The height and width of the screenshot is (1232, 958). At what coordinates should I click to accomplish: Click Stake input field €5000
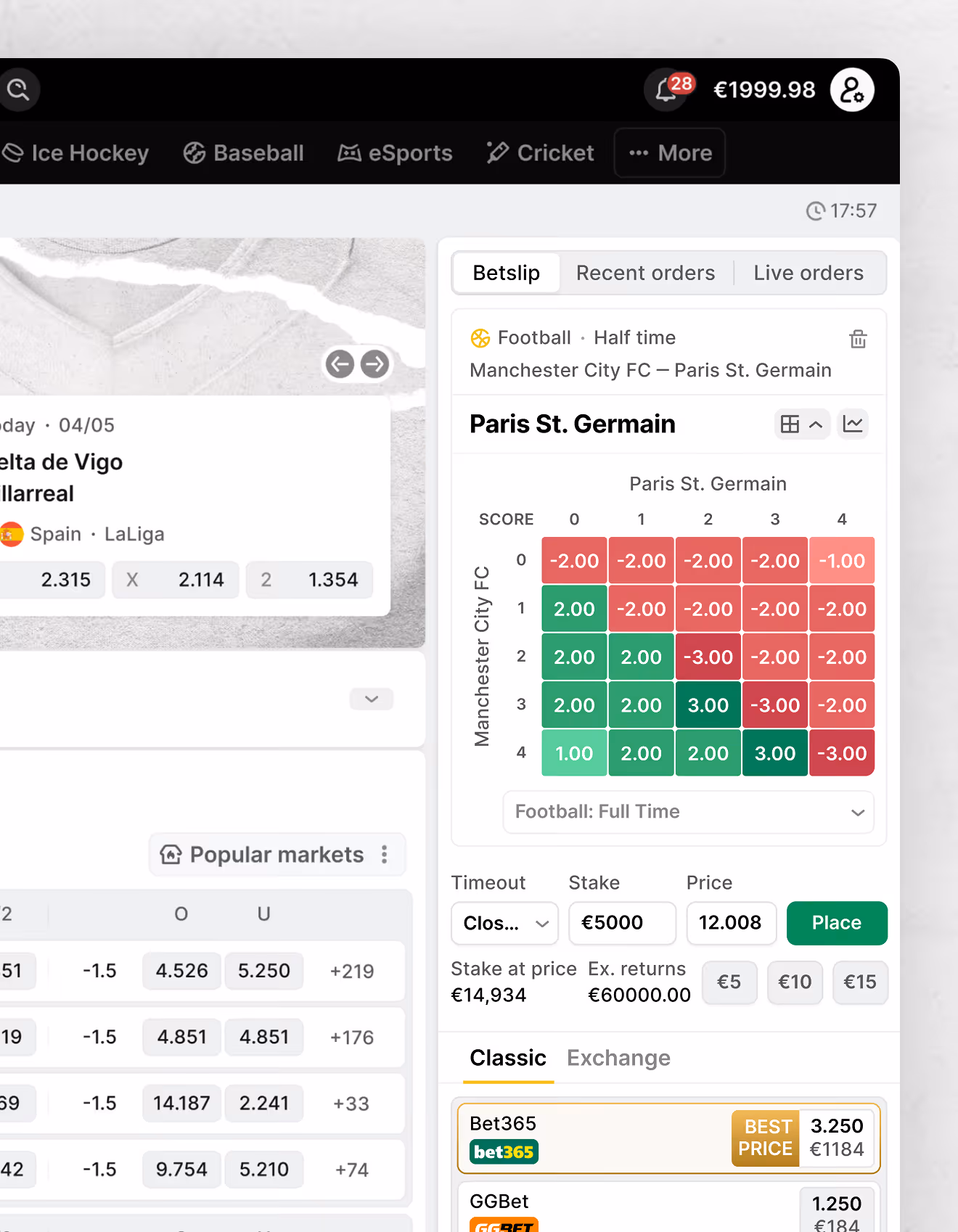(622, 923)
